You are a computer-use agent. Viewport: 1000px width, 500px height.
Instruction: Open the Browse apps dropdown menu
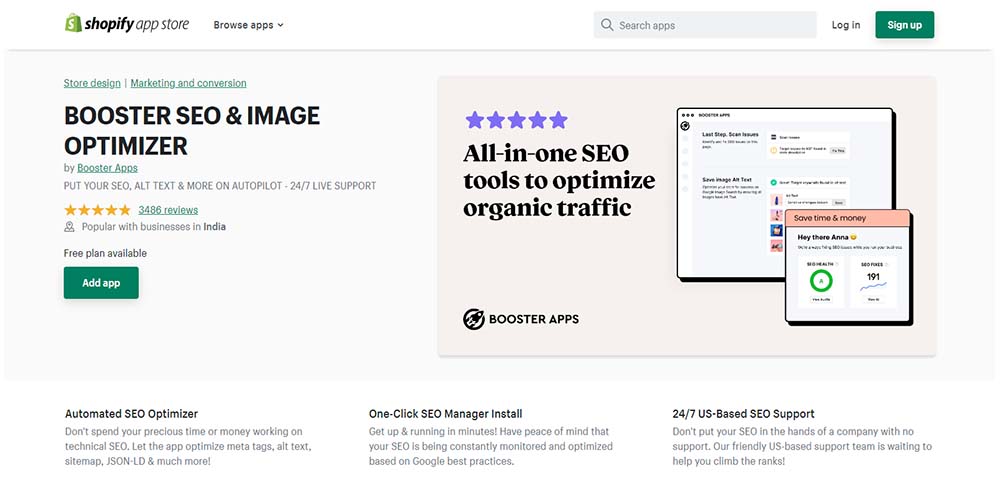click(x=249, y=26)
